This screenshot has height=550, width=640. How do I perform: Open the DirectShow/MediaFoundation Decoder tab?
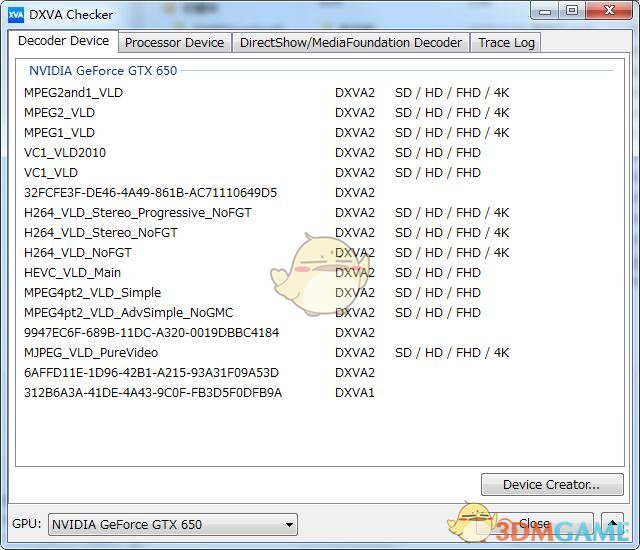tap(351, 42)
